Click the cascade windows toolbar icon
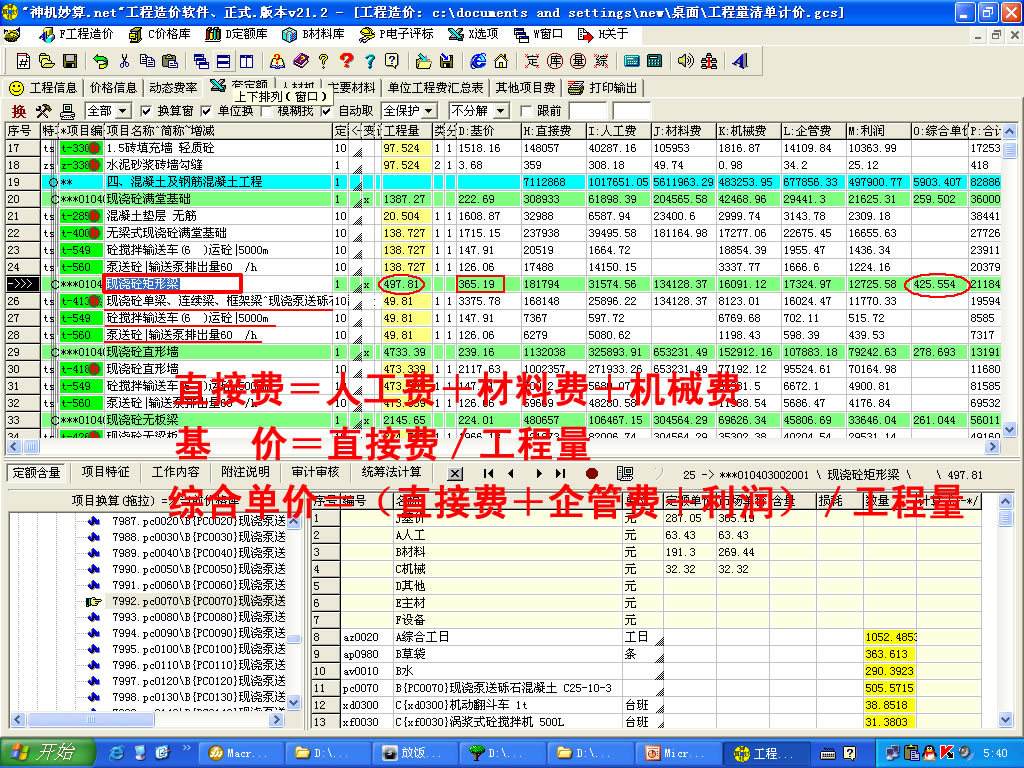This screenshot has height=768, width=1024. pyautogui.click(x=201, y=61)
